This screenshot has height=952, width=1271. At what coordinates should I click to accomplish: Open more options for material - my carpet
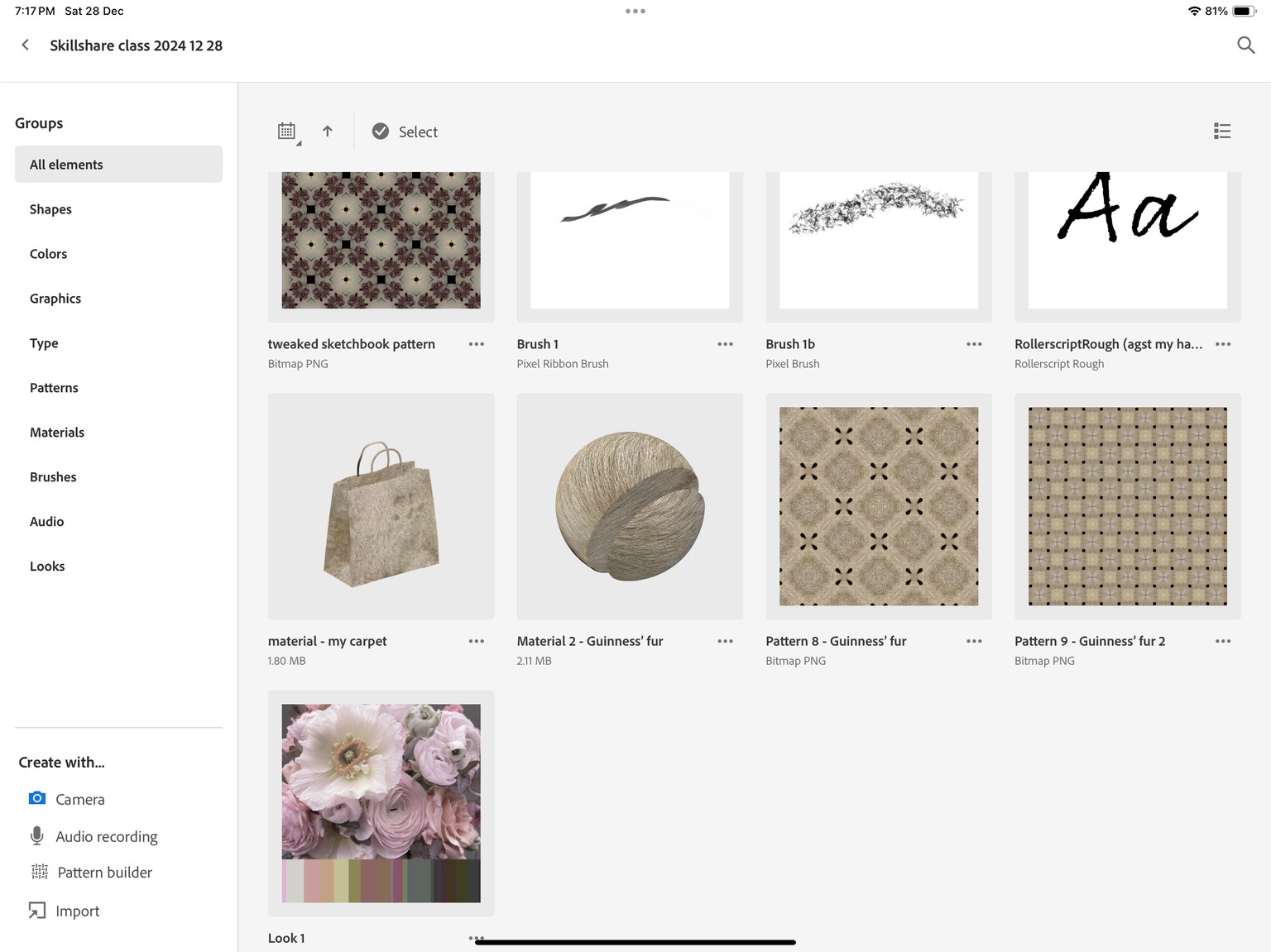(477, 641)
